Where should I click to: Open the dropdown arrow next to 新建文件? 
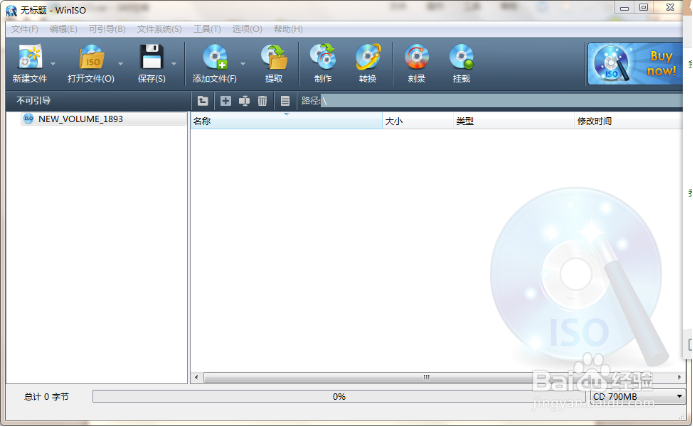click(x=53, y=64)
